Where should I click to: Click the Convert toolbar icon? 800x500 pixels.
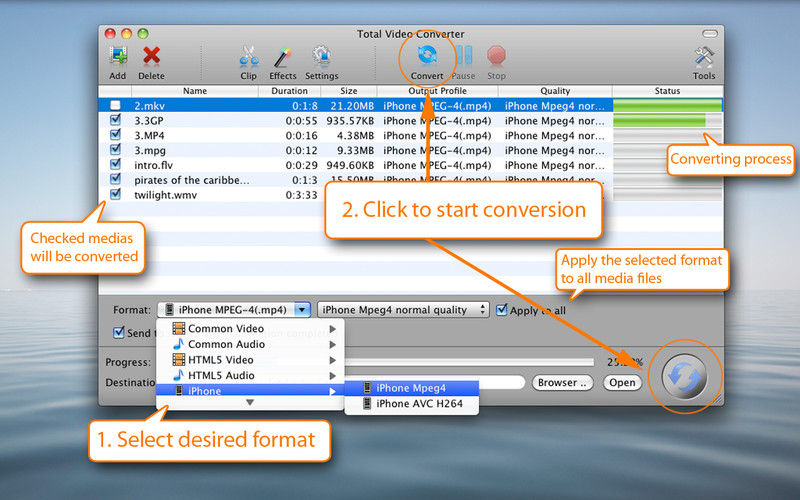[x=427, y=55]
